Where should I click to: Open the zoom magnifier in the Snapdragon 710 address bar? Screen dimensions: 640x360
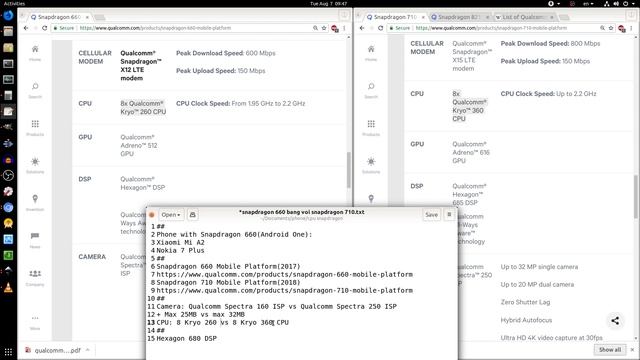pos(602,28)
